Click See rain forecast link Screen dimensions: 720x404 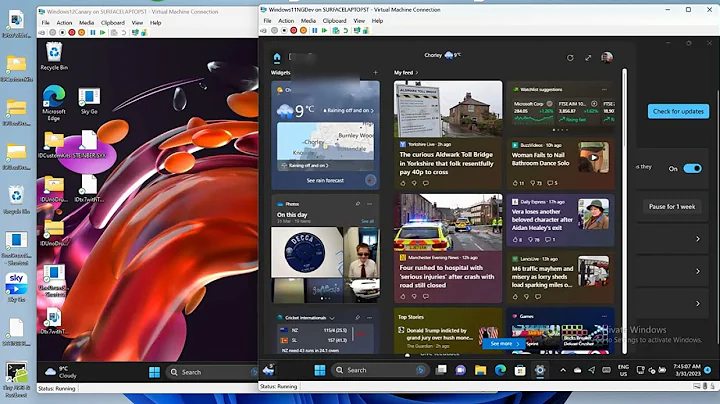tap(325, 180)
